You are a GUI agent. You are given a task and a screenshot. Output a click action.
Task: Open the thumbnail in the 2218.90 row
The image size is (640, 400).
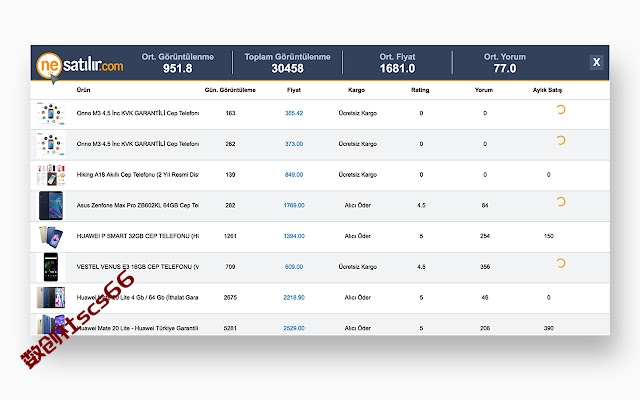51,298
